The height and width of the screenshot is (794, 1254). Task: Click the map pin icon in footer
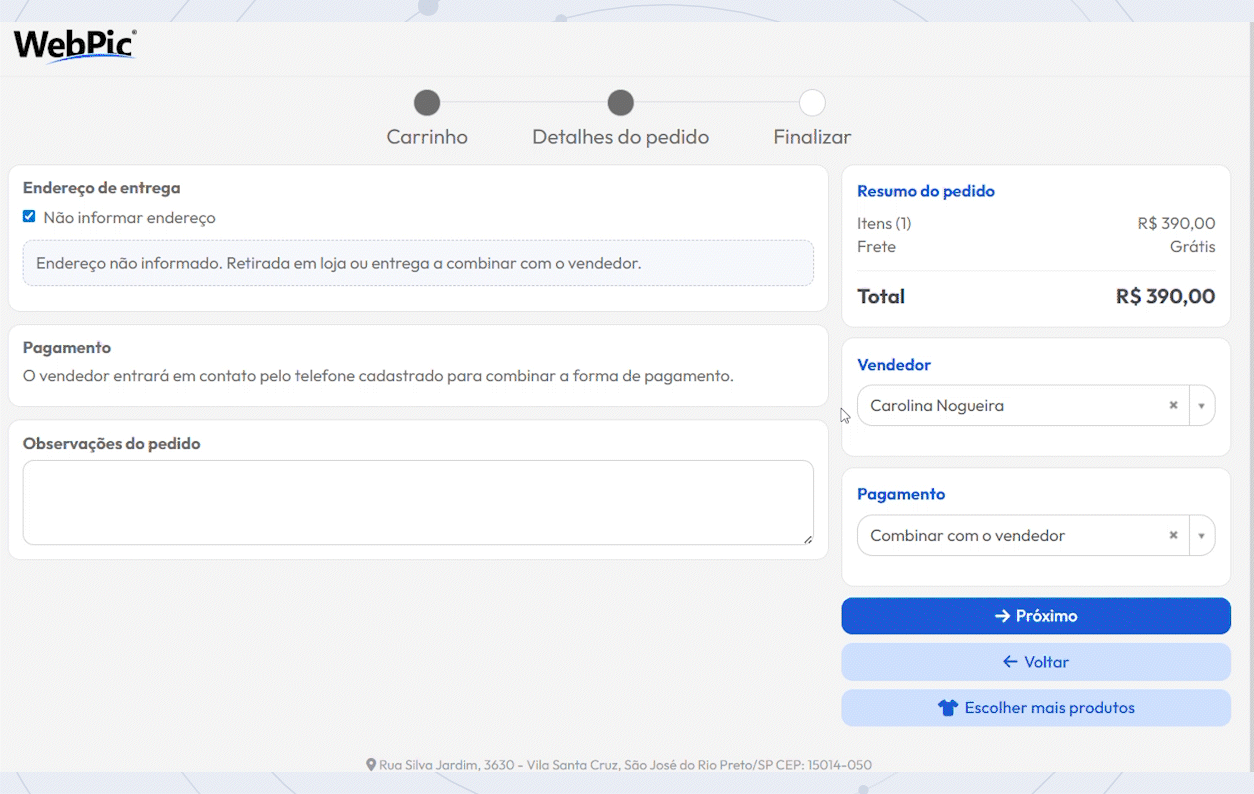pos(371,765)
